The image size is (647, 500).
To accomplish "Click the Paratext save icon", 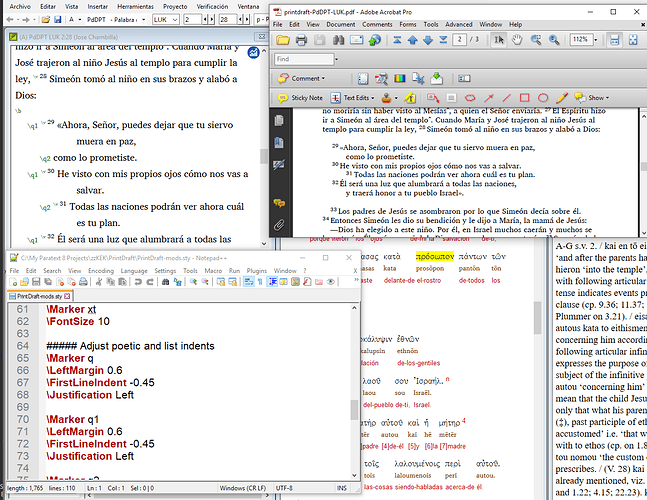I will point(57,19).
